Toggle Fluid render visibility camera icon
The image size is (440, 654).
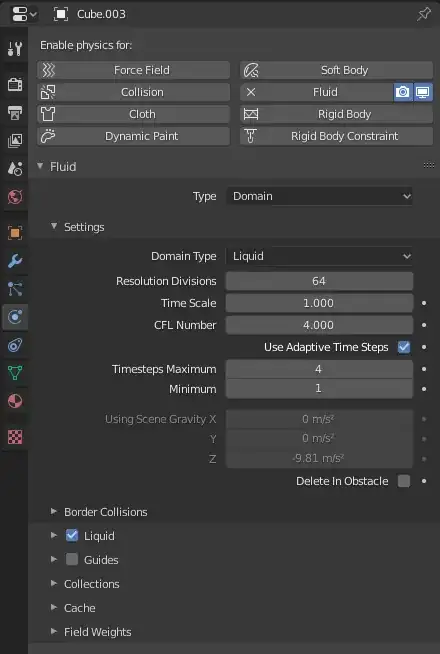pyautogui.click(x=402, y=92)
